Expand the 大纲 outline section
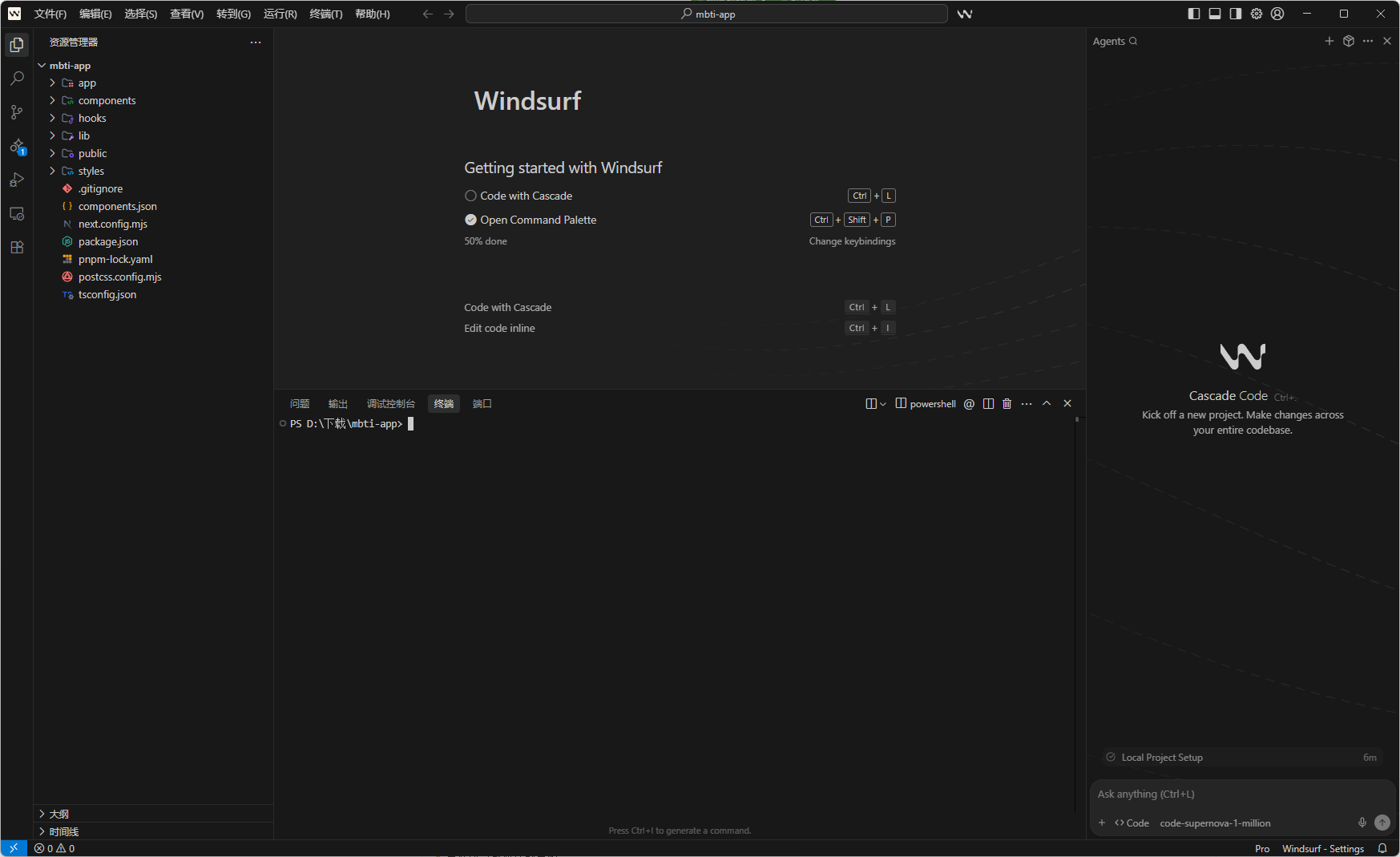Screen dimensions: 1400x857 point(59,814)
